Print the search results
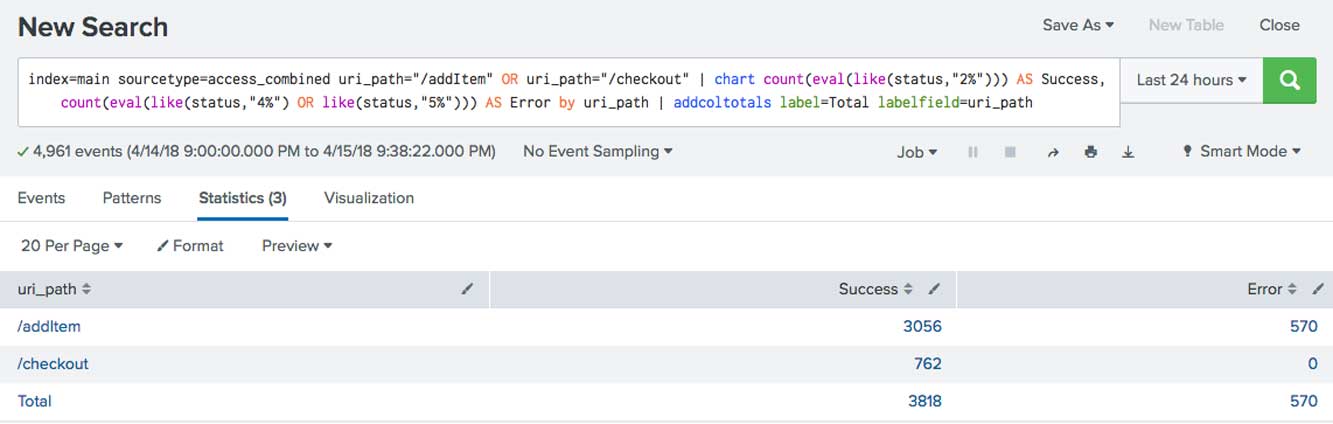 [1091, 152]
